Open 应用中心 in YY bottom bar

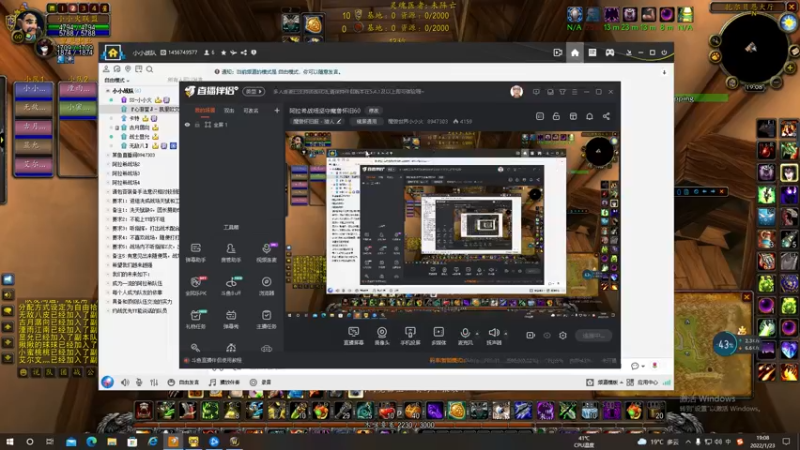(x=642, y=382)
